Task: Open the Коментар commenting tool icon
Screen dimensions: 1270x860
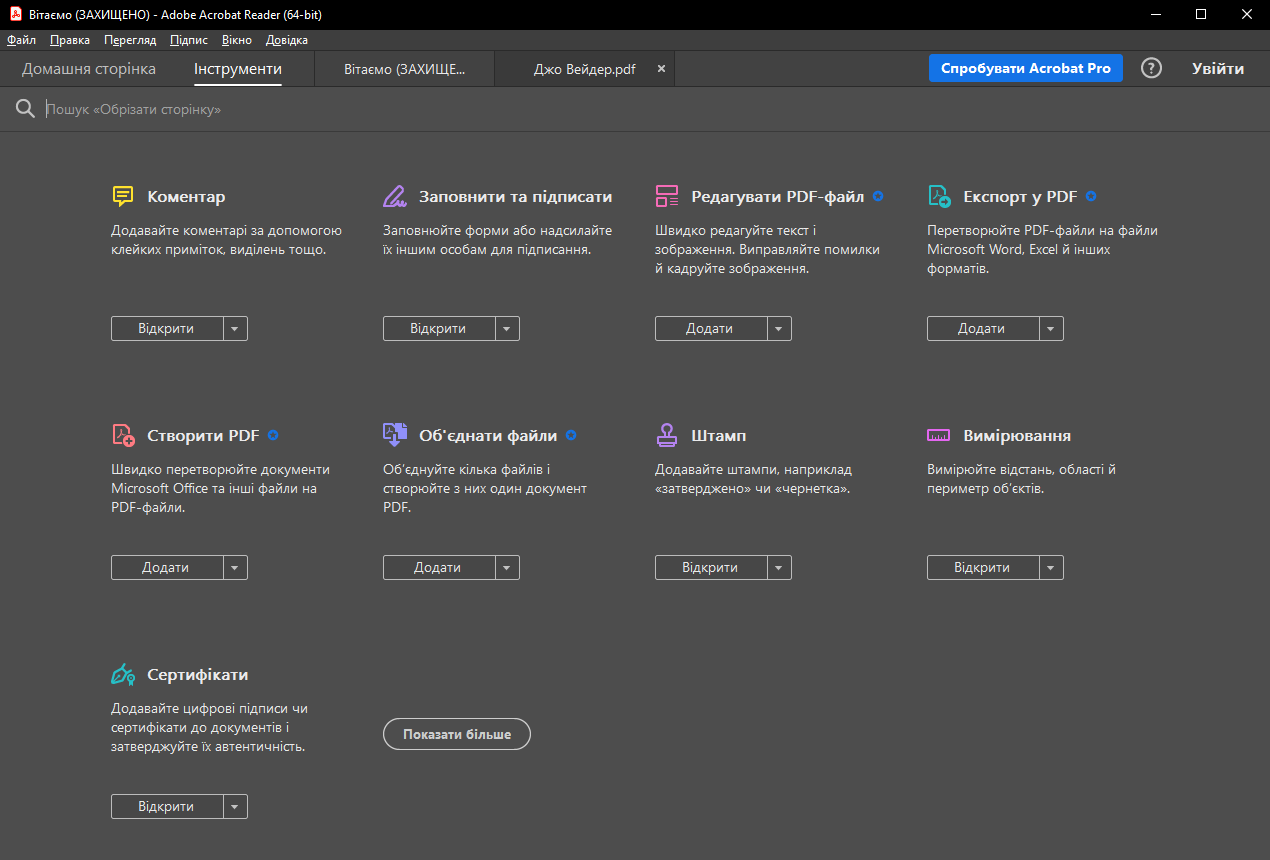Action: coord(122,196)
